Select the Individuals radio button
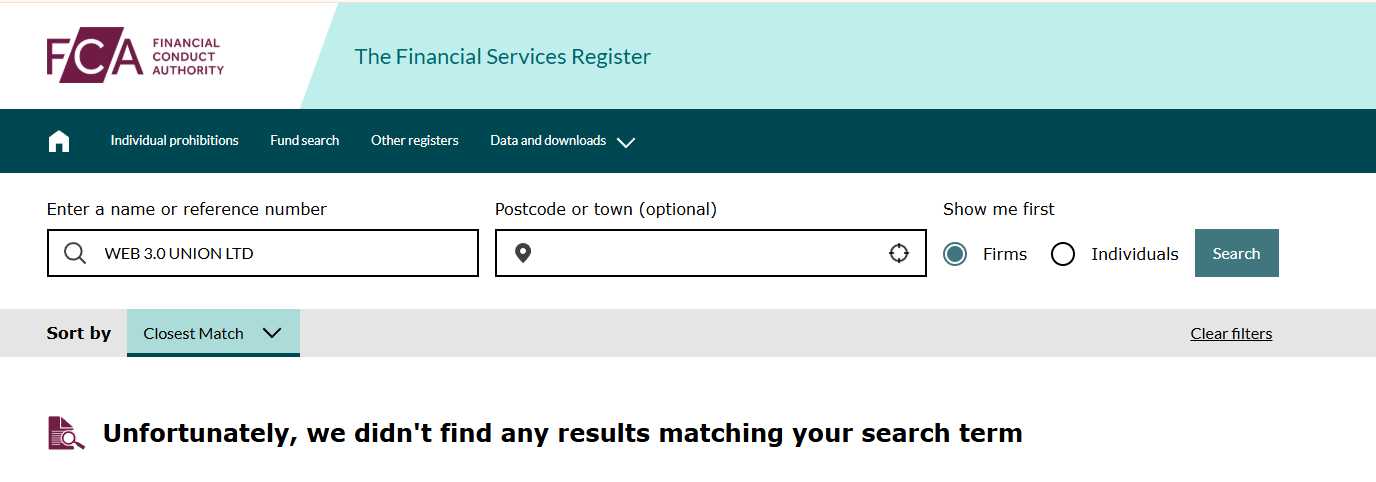The image size is (1376, 482). coord(1063,254)
